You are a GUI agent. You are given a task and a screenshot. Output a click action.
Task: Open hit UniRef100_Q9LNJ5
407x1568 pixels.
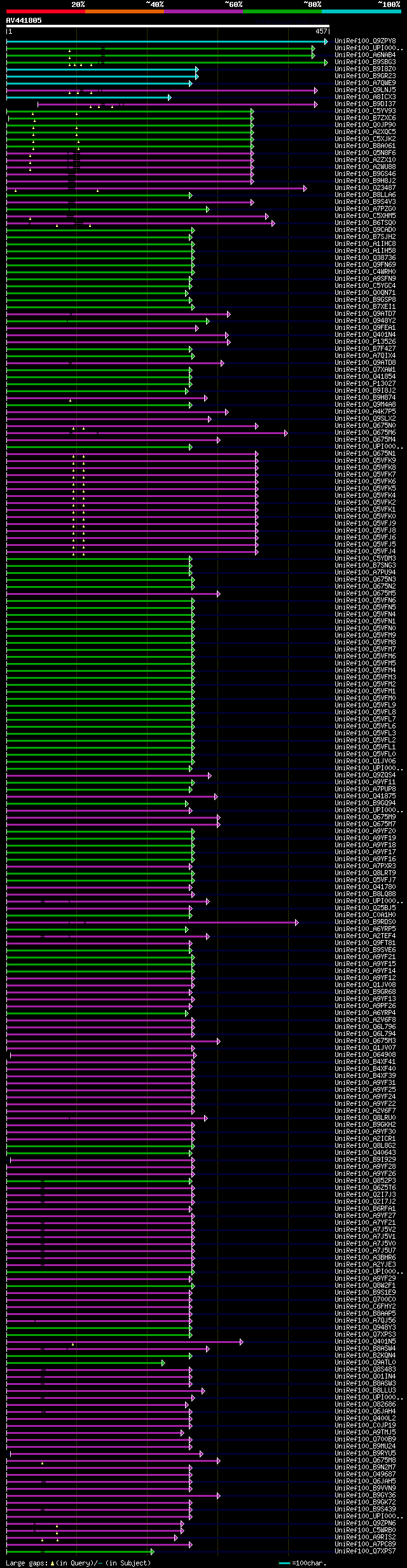(x=365, y=90)
